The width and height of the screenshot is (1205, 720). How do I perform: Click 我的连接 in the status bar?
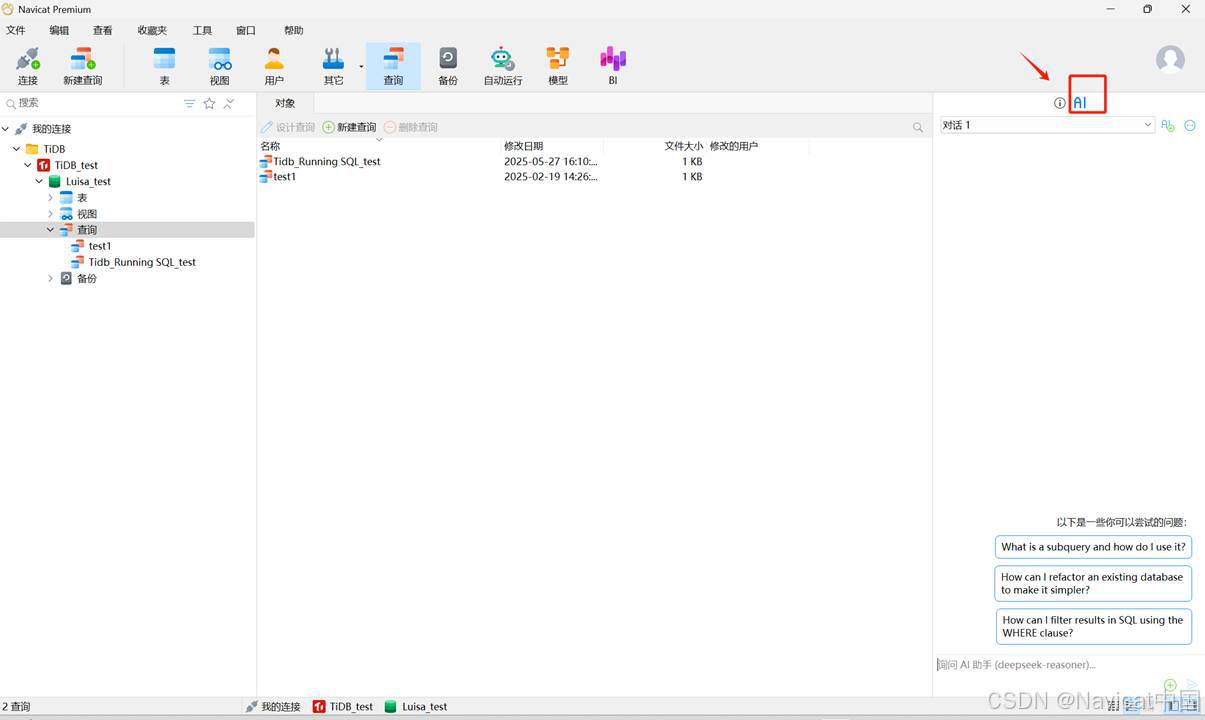coord(273,706)
